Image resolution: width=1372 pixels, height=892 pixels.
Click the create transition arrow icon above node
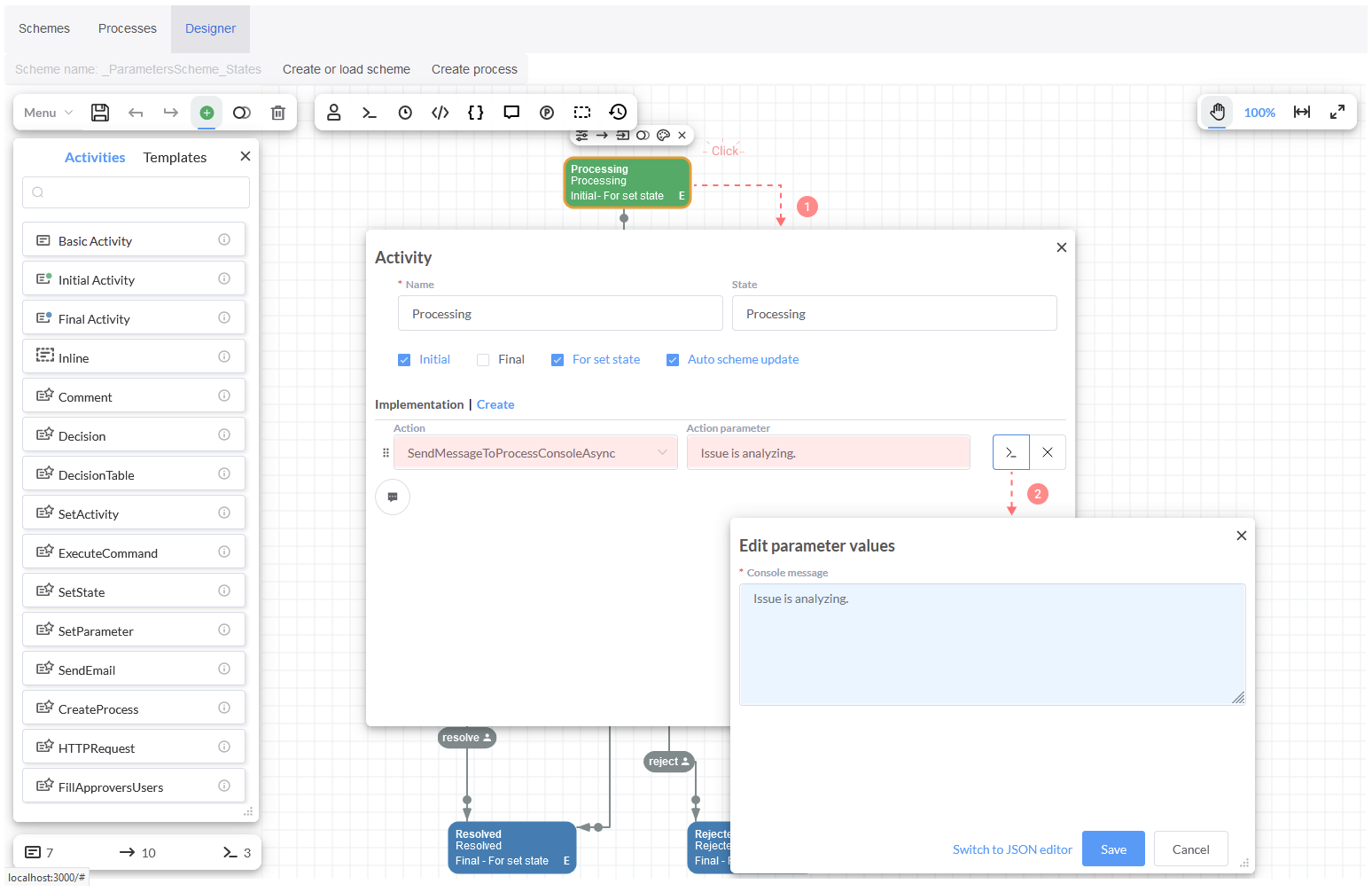(602, 136)
